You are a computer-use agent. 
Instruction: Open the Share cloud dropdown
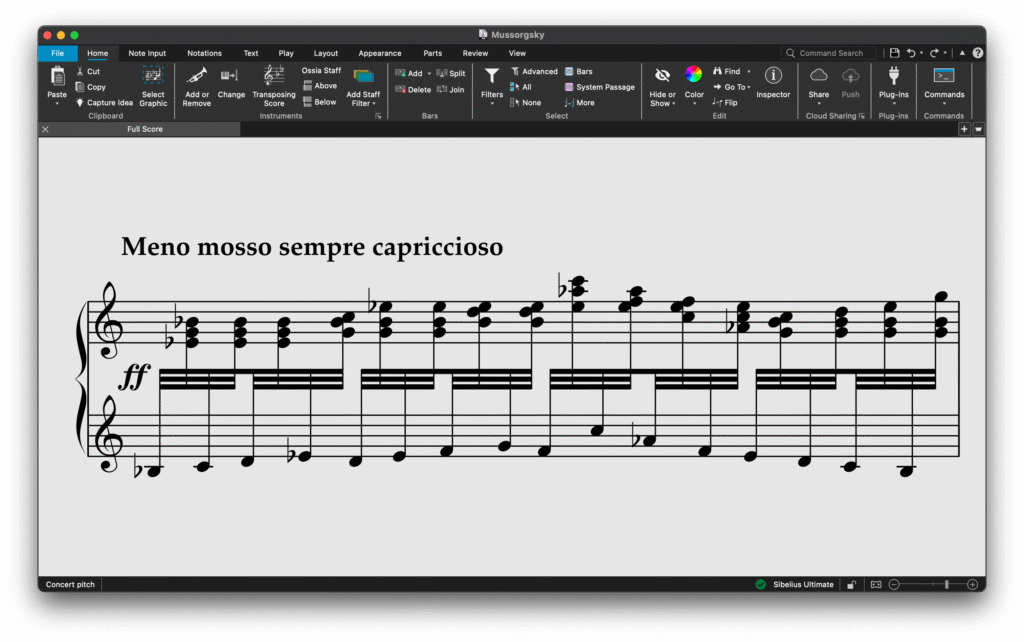(x=819, y=86)
